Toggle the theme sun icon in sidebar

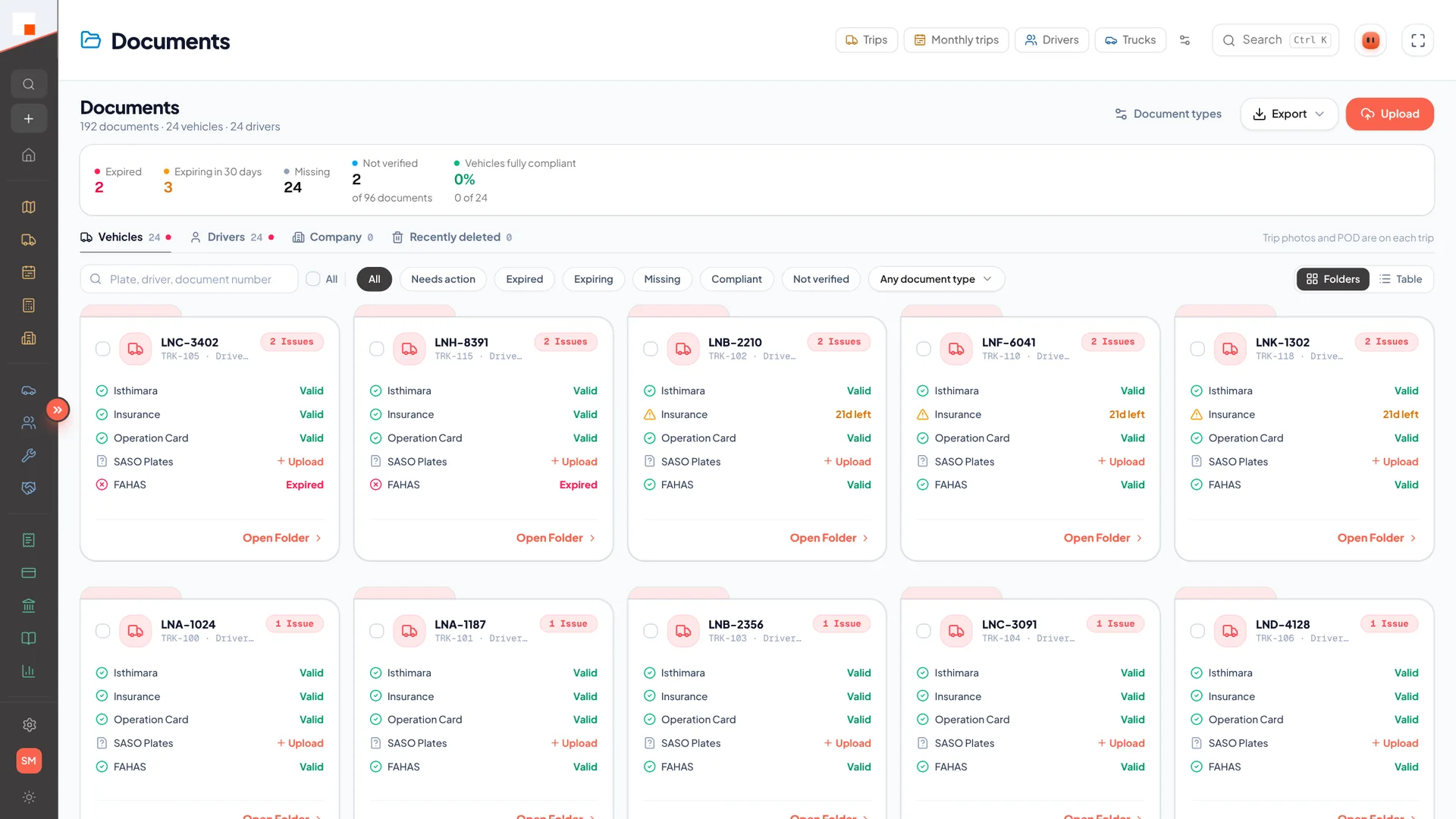(x=29, y=797)
